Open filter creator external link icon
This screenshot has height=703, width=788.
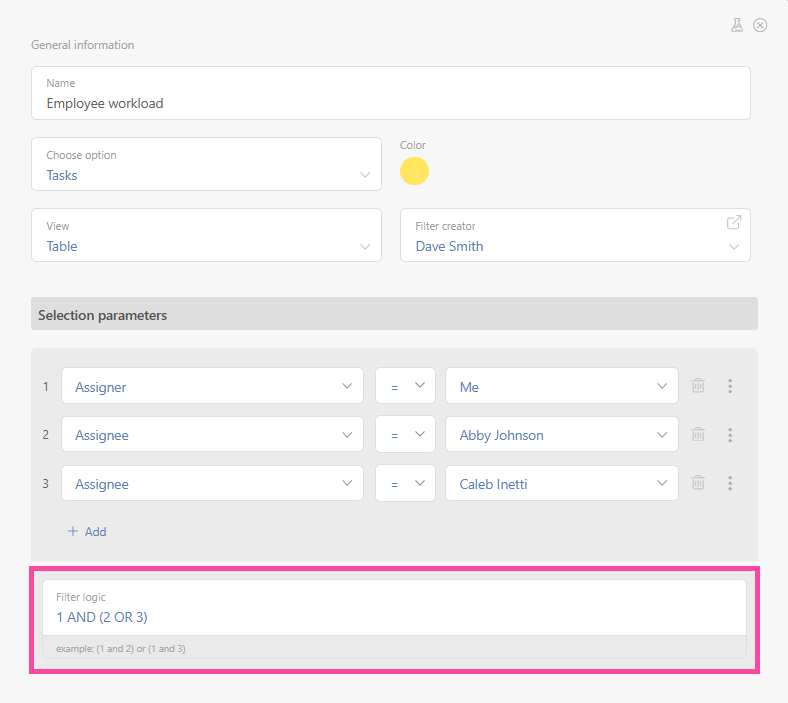click(734, 222)
